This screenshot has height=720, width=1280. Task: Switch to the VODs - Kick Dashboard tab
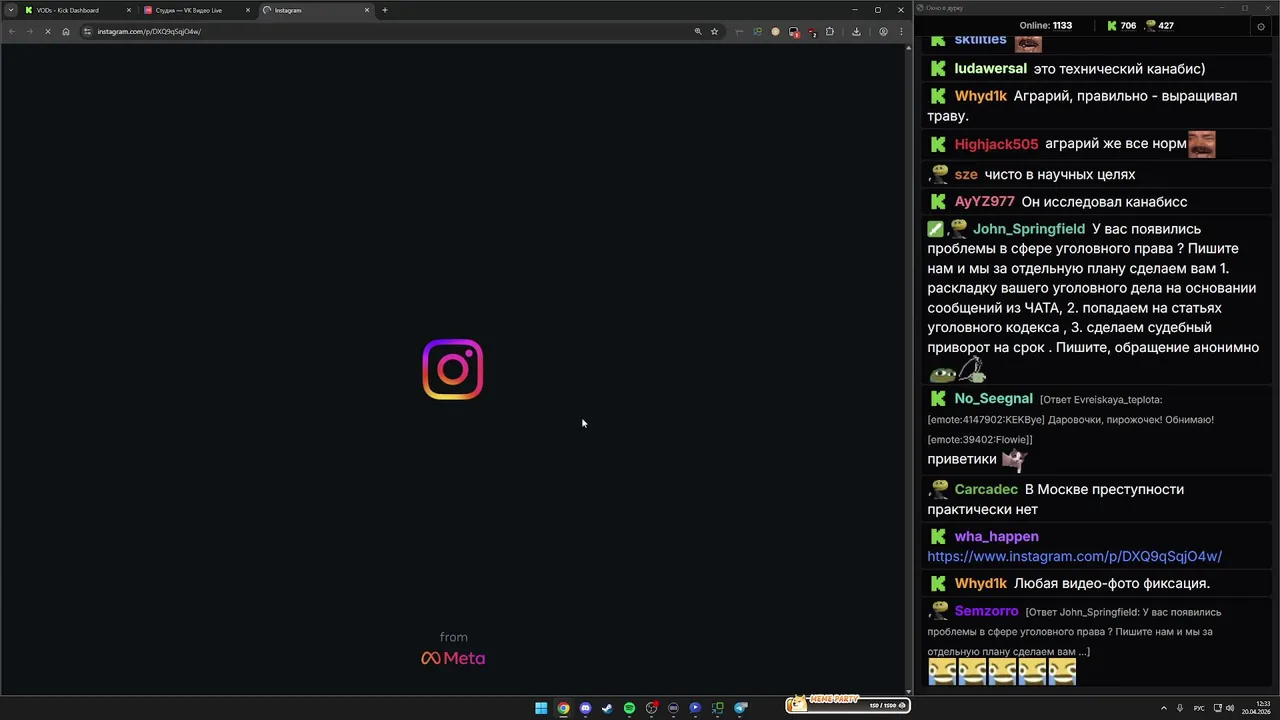pos(75,10)
